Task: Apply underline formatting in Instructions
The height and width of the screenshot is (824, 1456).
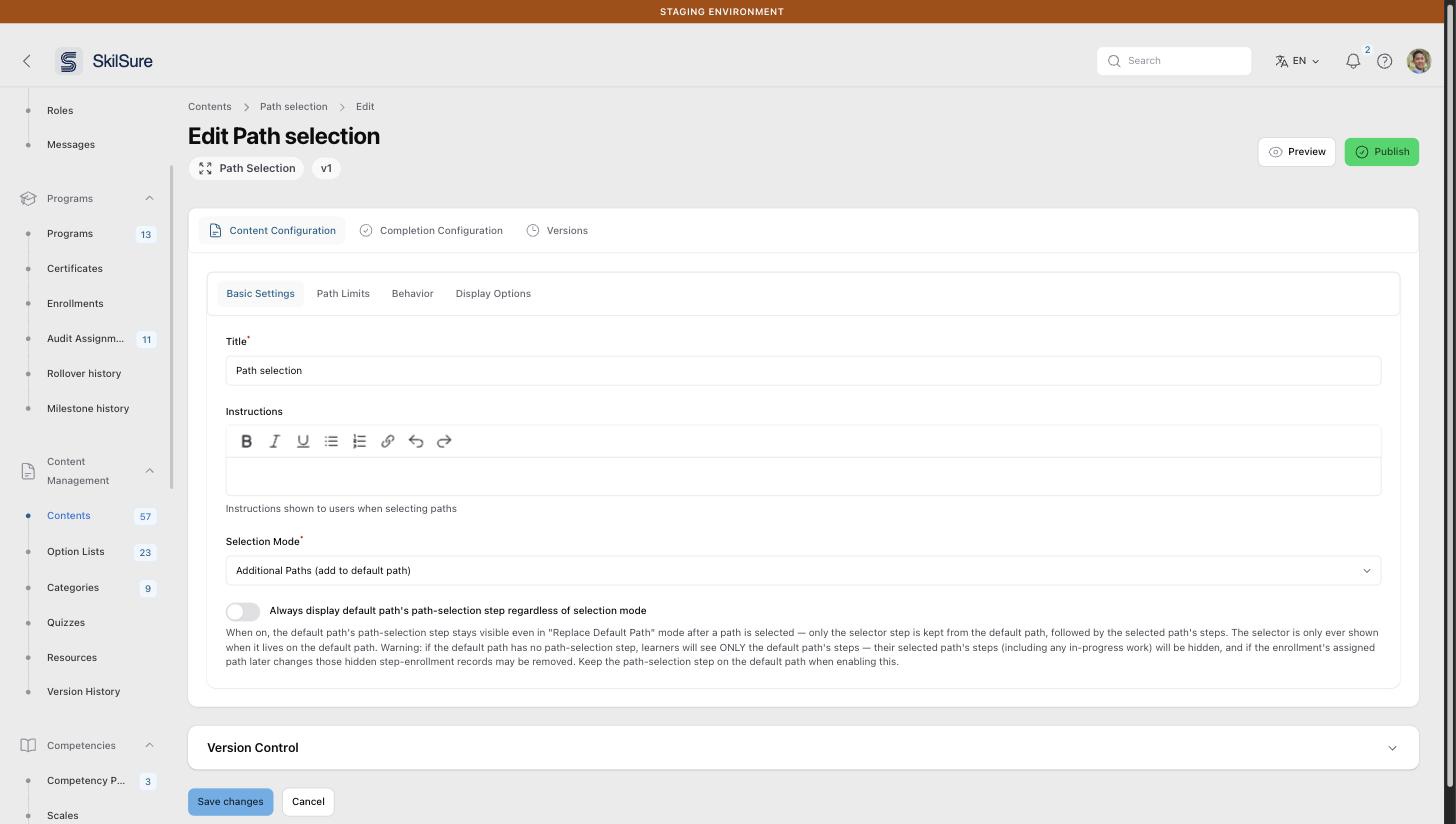Action: point(303,441)
